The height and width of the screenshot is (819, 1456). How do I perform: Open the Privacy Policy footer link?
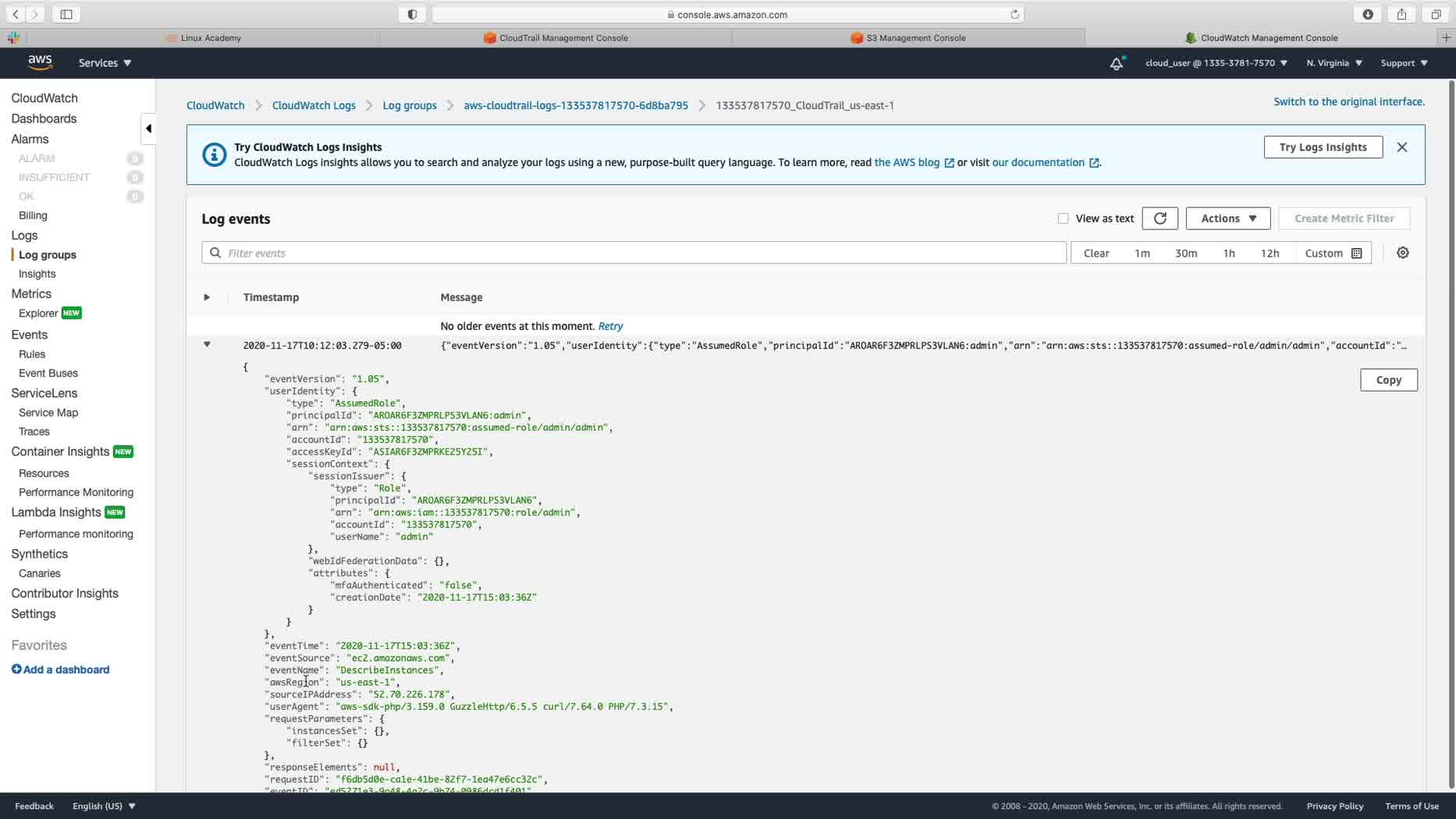[x=1335, y=806]
